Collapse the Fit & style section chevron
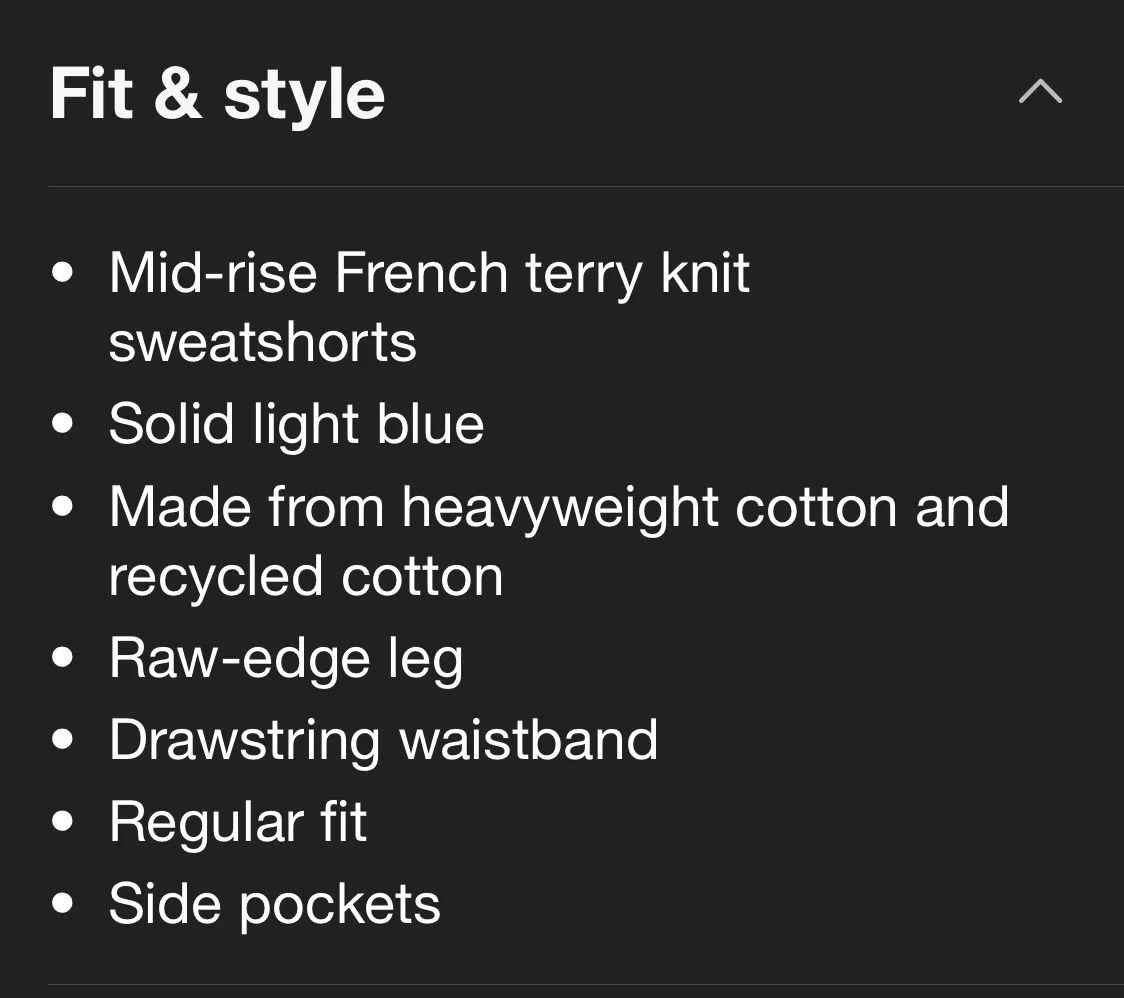Viewport: 1124px width, 998px height. point(1040,92)
